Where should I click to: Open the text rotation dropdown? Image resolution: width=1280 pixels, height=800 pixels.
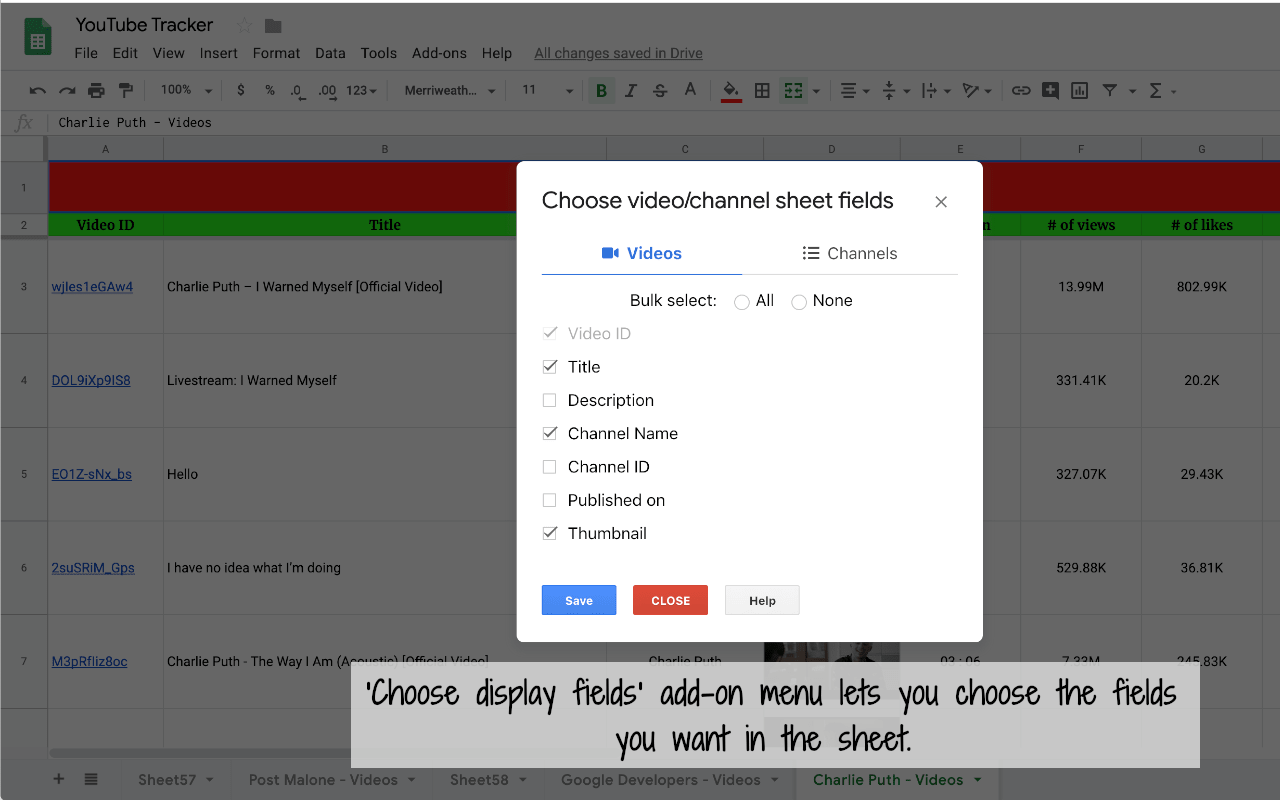(x=976, y=91)
